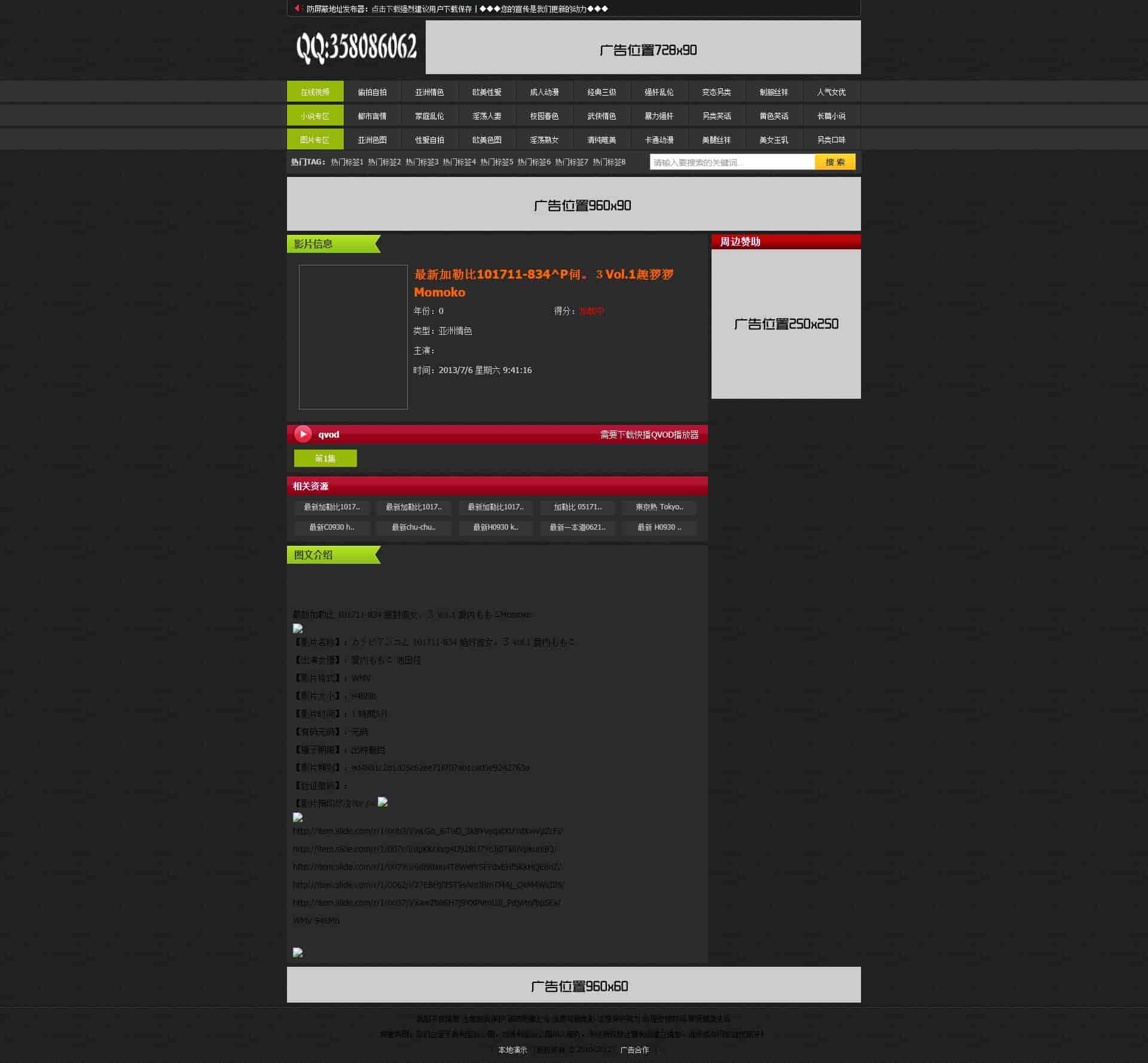The width and height of the screenshot is (1148, 1063).
Task: Open the 卡通动漫 category
Action: pos(659,139)
